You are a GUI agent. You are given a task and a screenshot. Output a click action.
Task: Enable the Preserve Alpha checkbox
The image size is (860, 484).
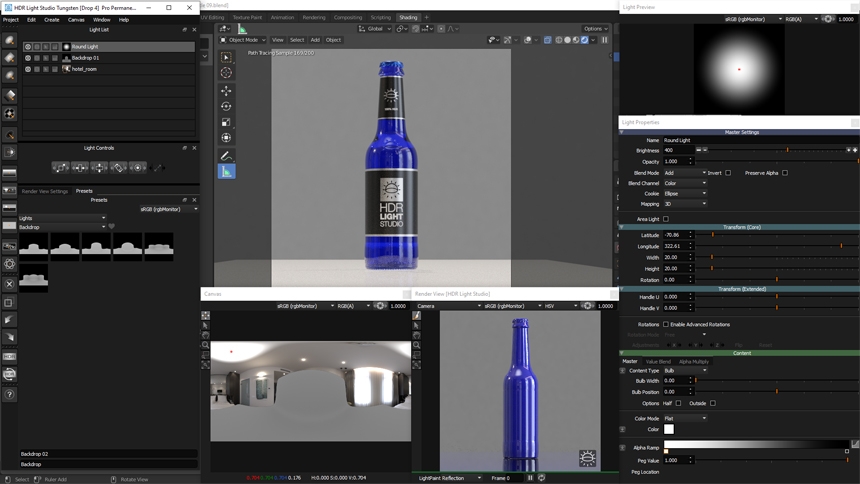click(x=785, y=173)
